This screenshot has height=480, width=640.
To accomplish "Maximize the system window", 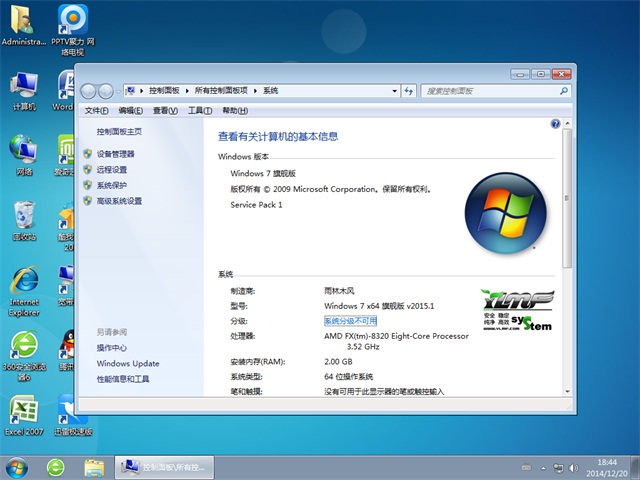I will click(541, 74).
